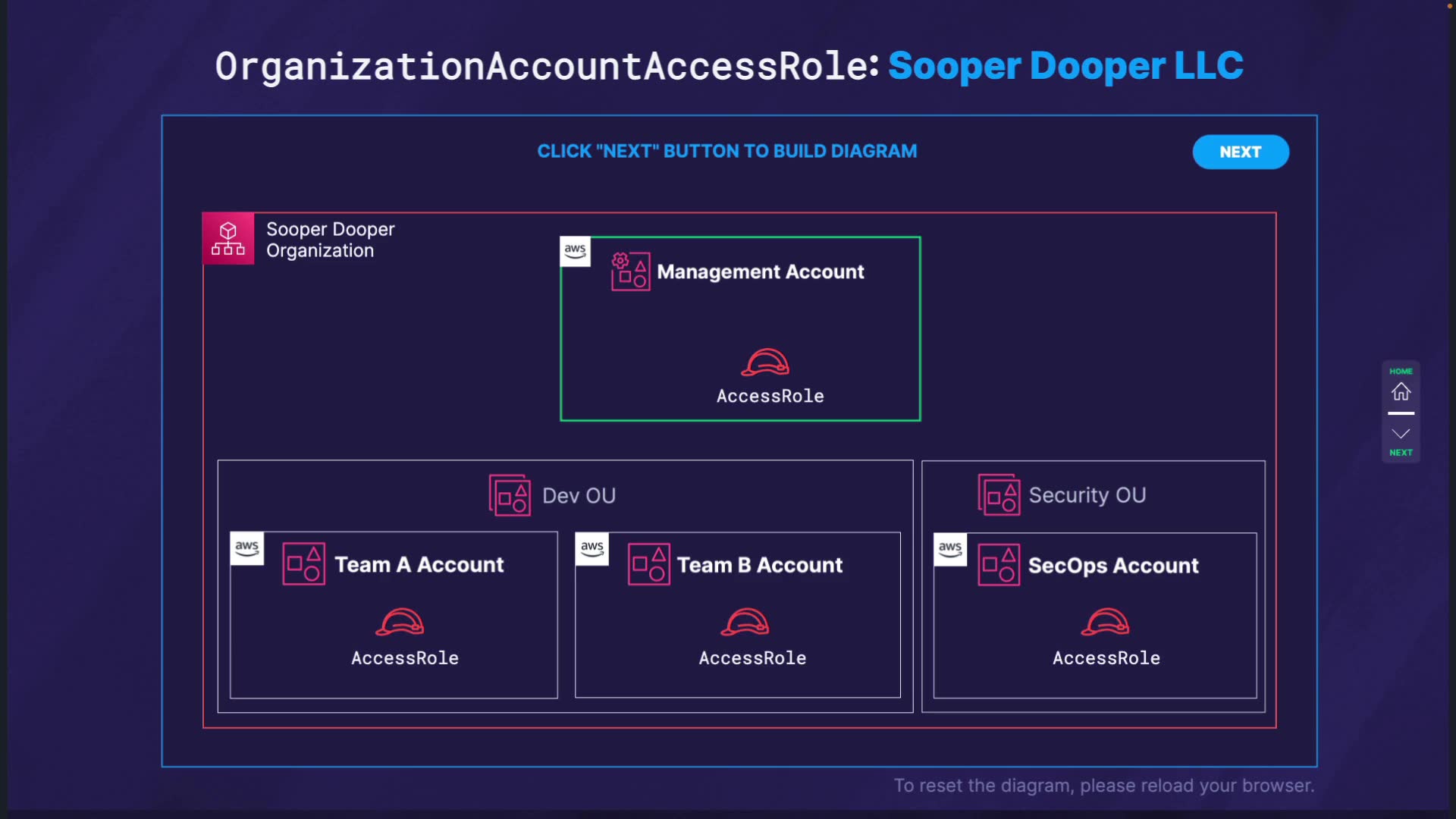1456x819 pixels.
Task: Click the down chevron above NEXT
Action: tap(1401, 434)
